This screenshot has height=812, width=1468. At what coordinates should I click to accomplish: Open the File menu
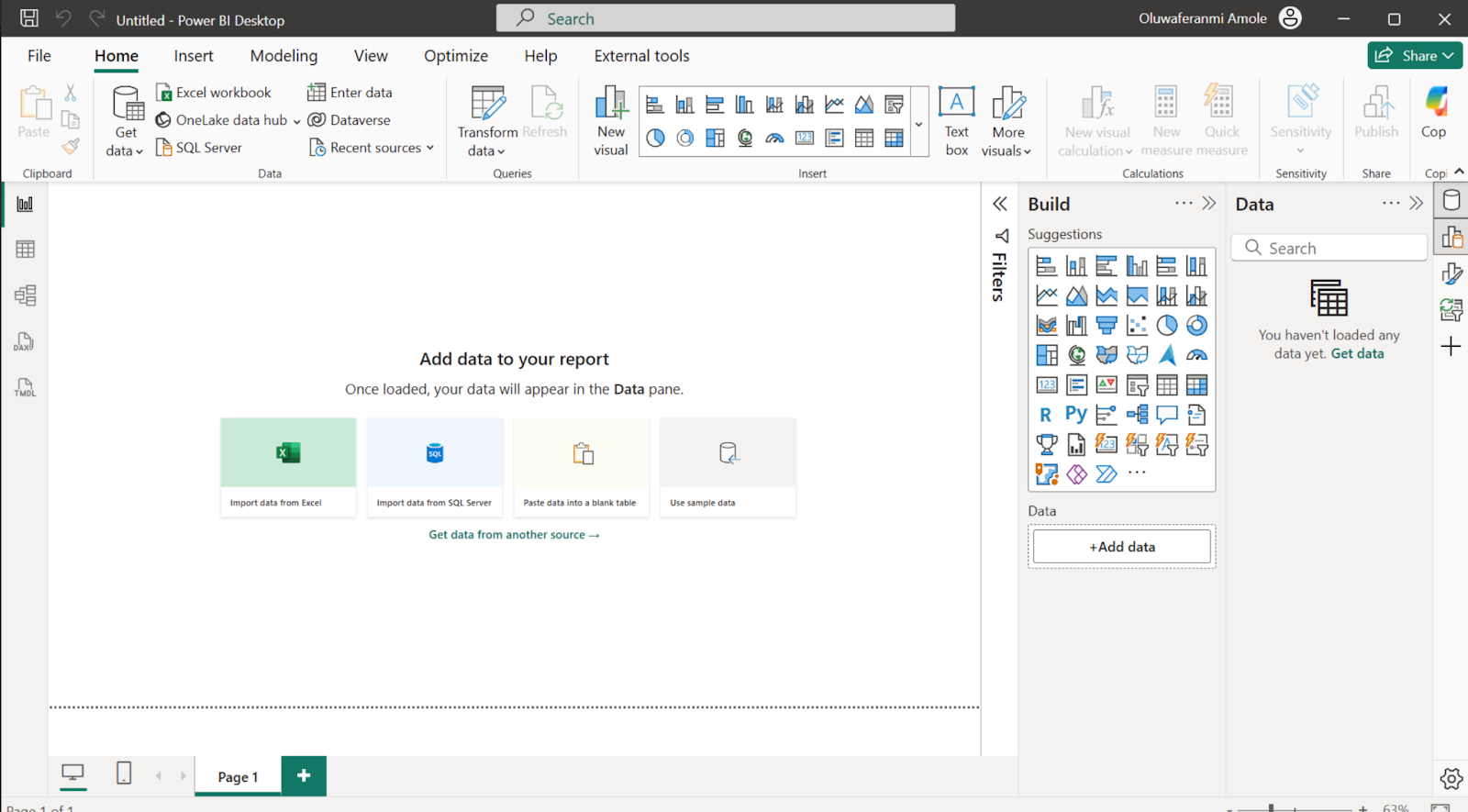click(x=39, y=56)
